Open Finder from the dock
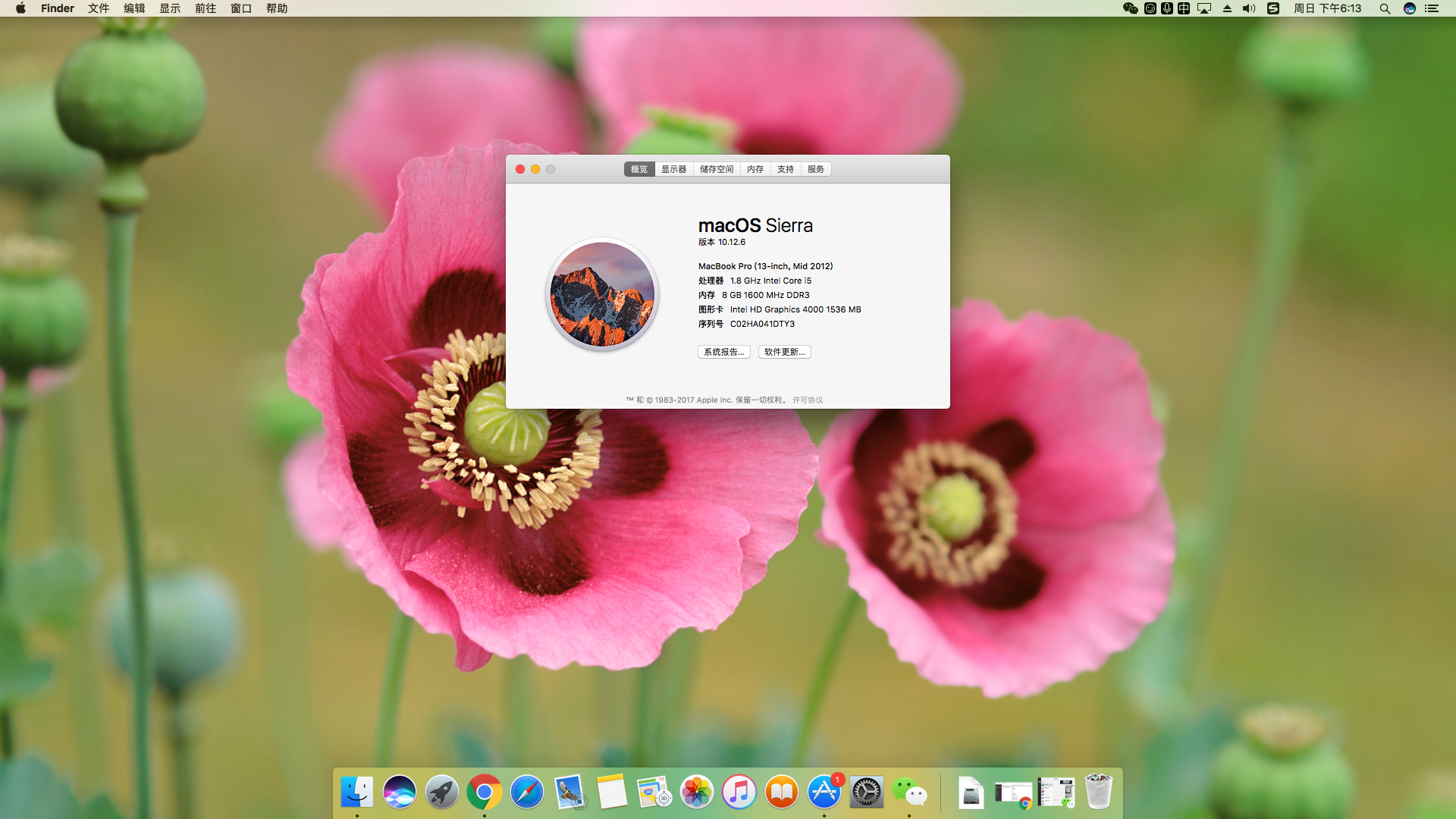The height and width of the screenshot is (819, 1456). pos(357,793)
